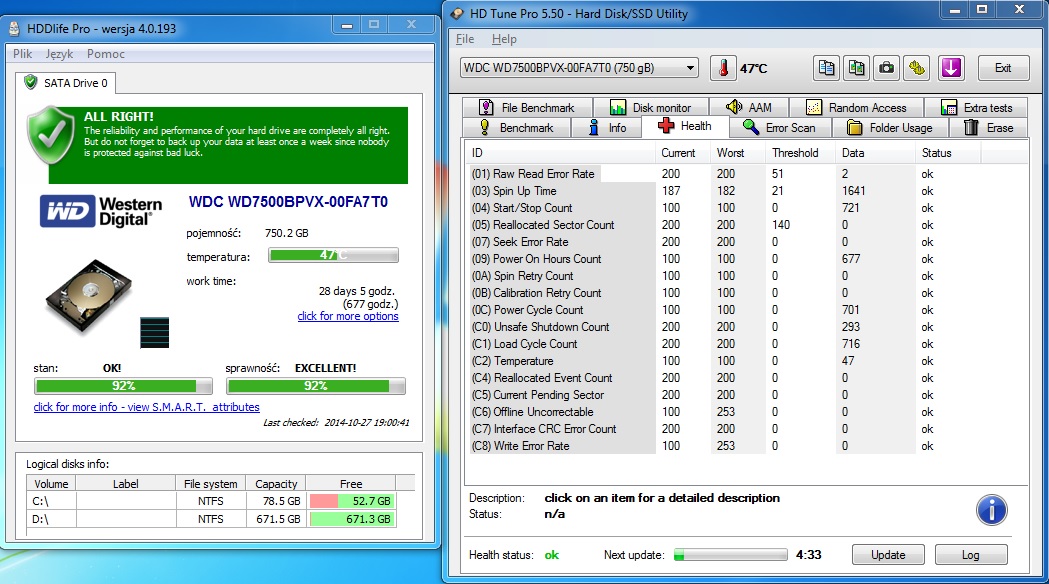Sort by the ID column header
This screenshot has height=584, width=1049.
pyautogui.click(x=562, y=153)
